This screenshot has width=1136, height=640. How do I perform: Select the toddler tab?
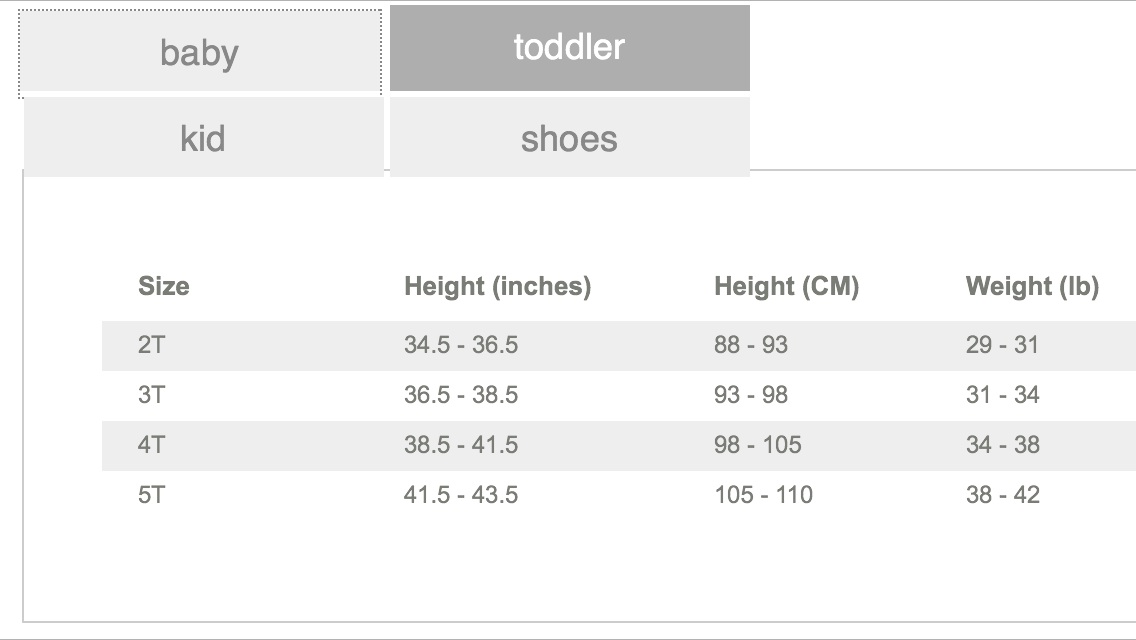point(569,48)
